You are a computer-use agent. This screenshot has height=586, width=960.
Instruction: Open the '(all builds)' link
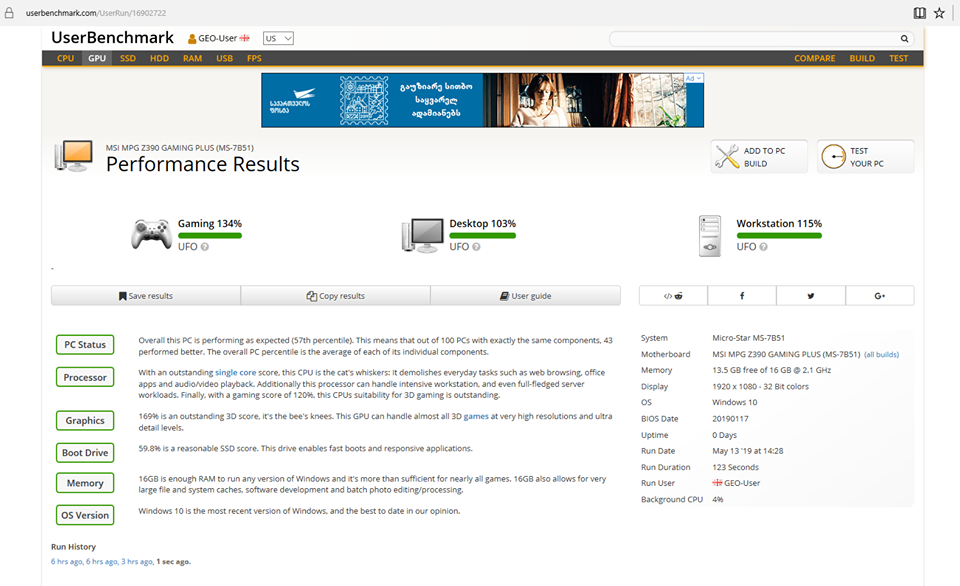(x=882, y=355)
